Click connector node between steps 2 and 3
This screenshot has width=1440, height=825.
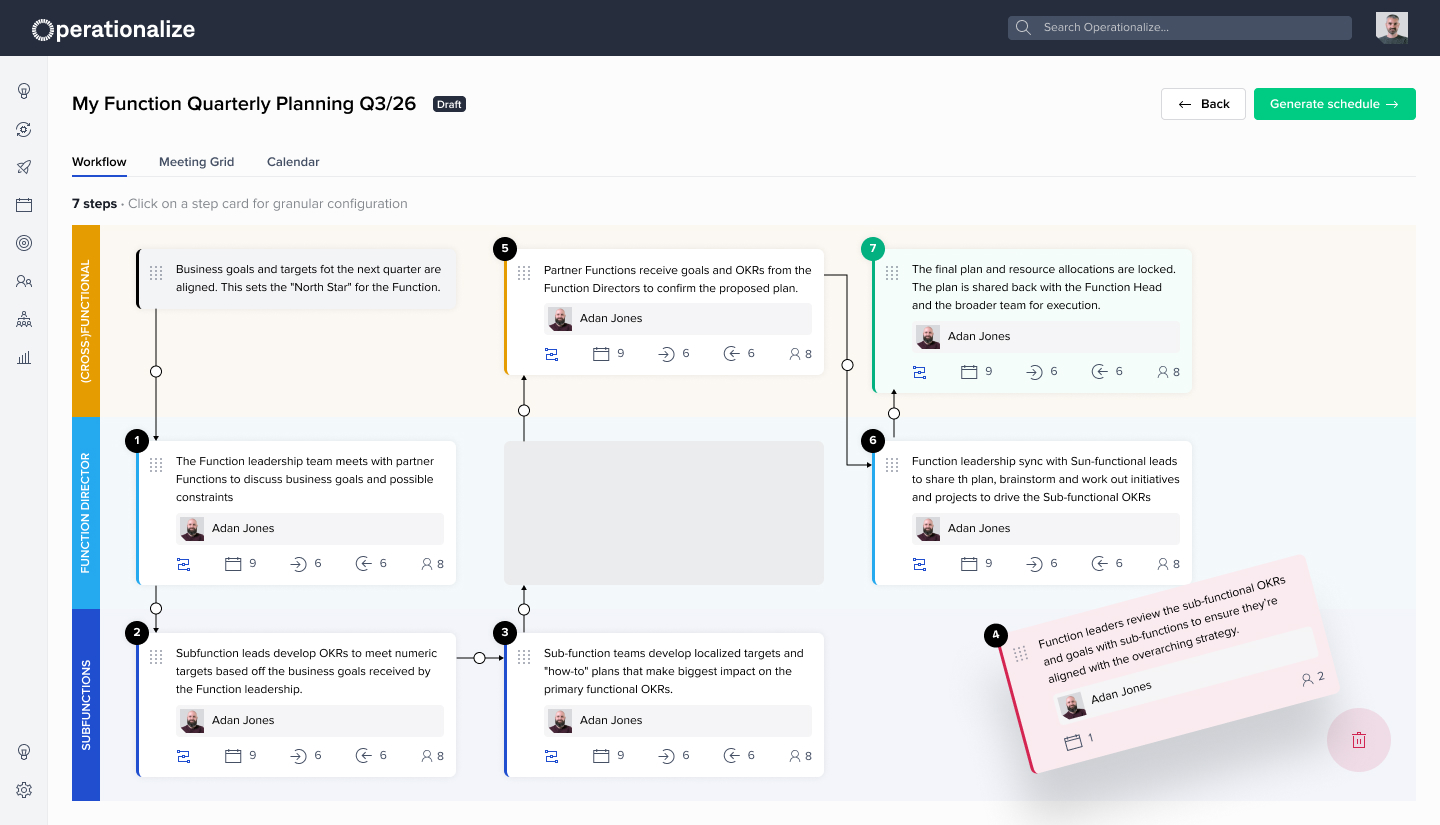[479, 657]
